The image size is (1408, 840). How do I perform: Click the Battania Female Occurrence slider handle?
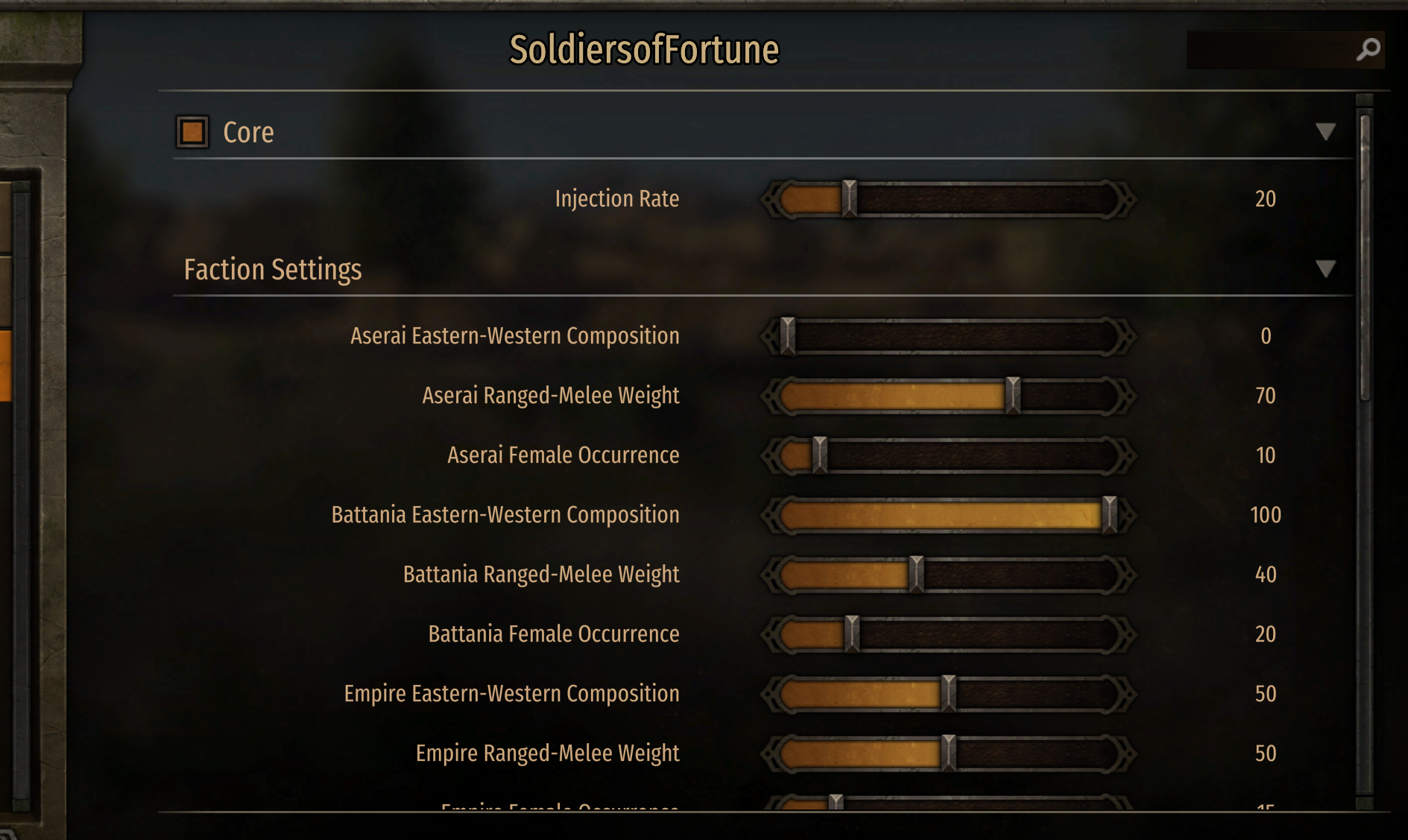coord(852,634)
